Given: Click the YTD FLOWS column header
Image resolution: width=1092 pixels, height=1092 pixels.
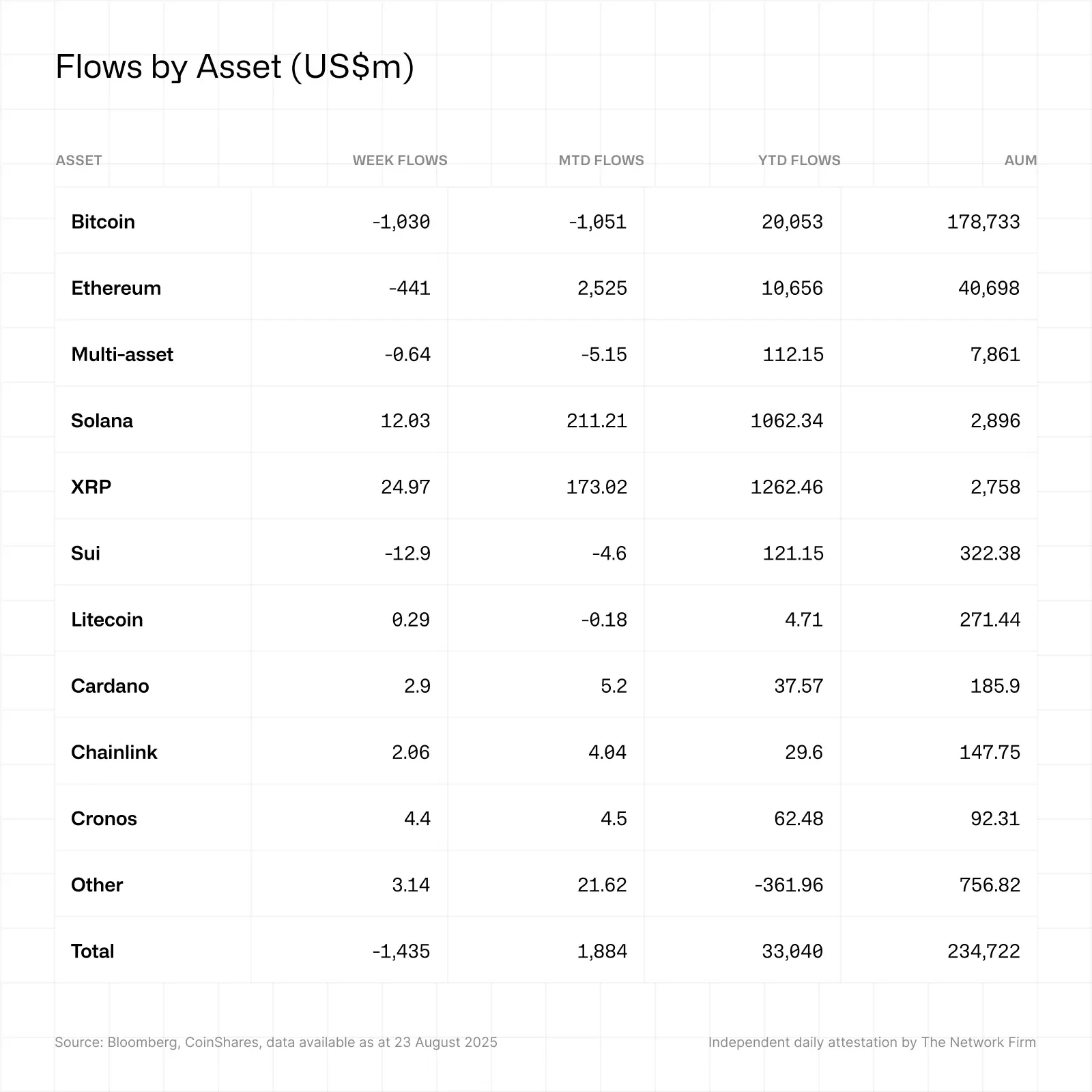Looking at the screenshot, I should coord(799,160).
